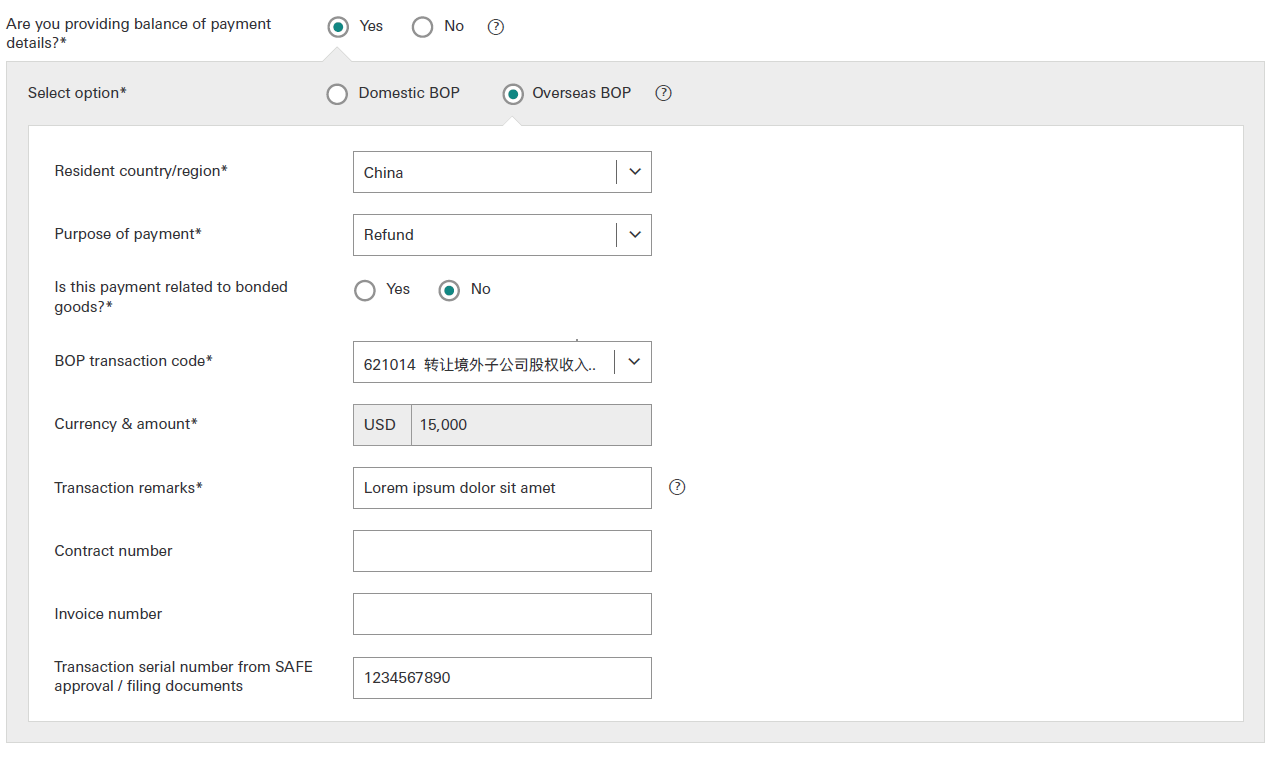The width and height of the screenshot is (1278, 757).
Task: Select Yes for providing balance of payment details
Action: click(338, 27)
